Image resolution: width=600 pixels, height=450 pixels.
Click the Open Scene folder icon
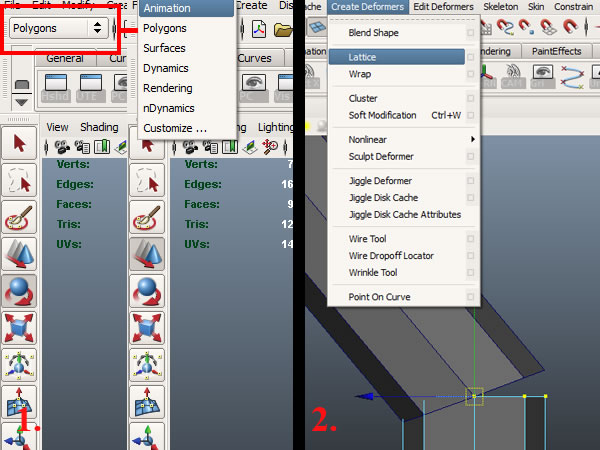click(x=283, y=29)
